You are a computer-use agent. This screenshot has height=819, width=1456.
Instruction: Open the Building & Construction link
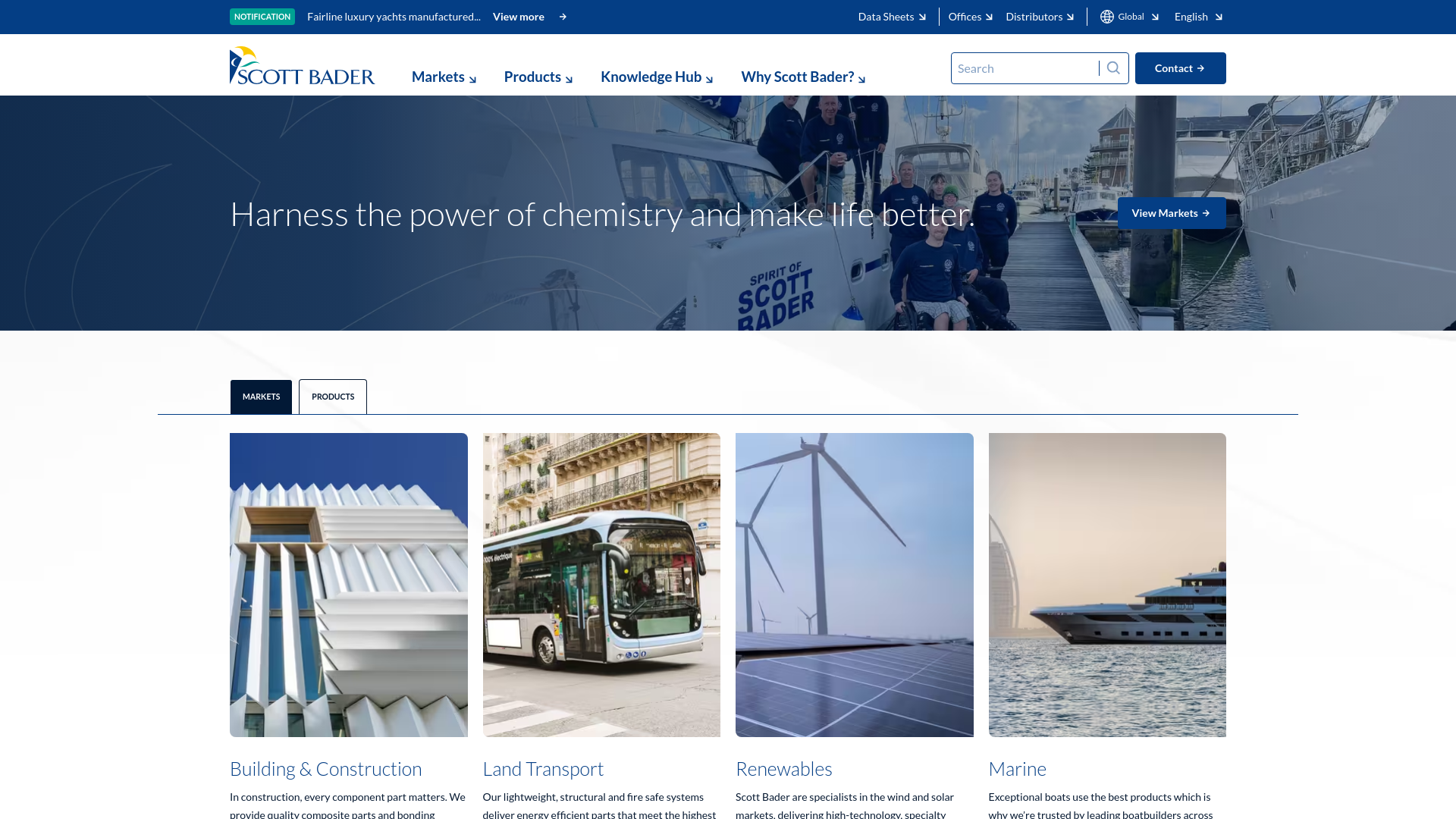tap(326, 769)
